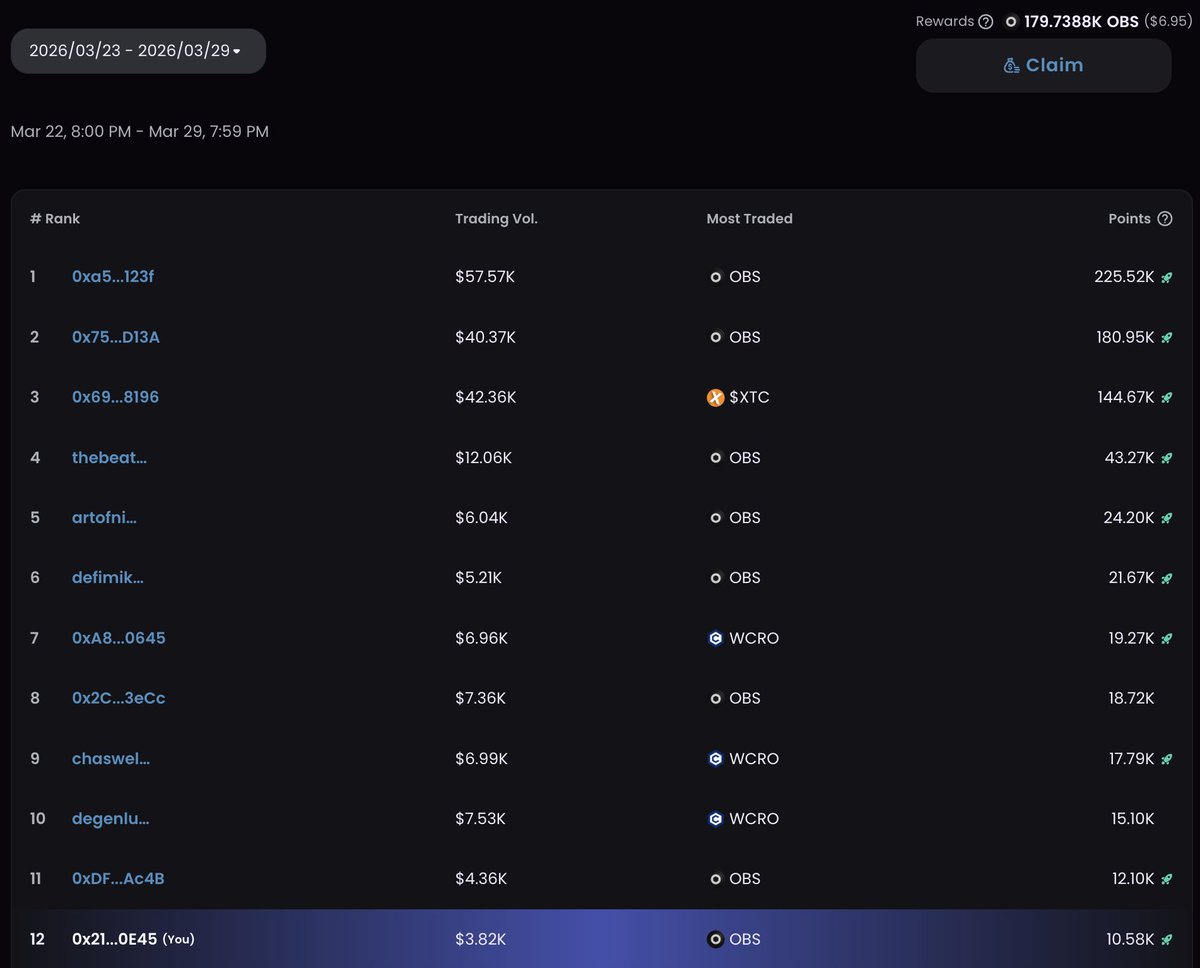Image resolution: width=1200 pixels, height=968 pixels.
Task: Click the ($6.95) rewards dollar value
Action: [1166, 21]
